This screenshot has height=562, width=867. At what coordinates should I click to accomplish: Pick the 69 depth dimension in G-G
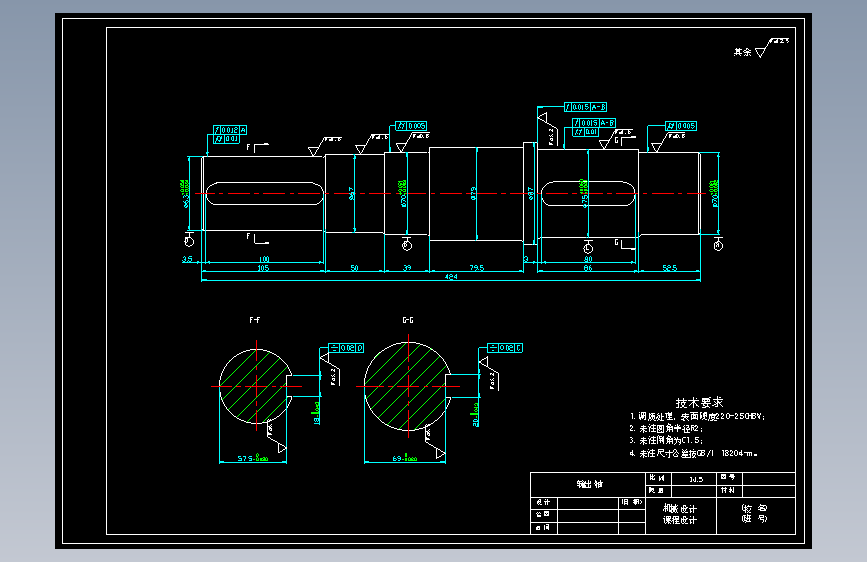click(405, 459)
